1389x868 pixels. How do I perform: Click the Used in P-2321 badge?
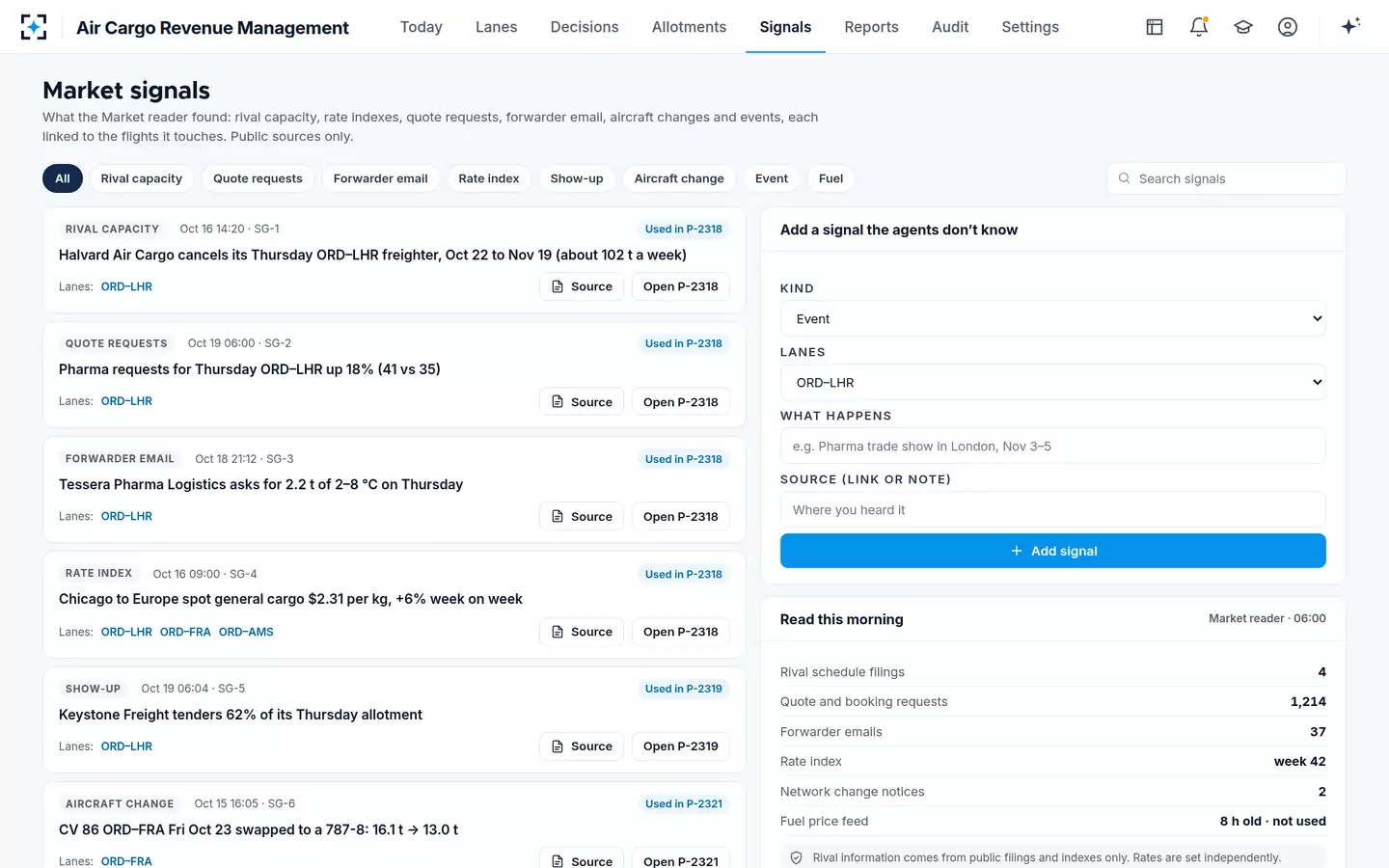click(x=684, y=803)
